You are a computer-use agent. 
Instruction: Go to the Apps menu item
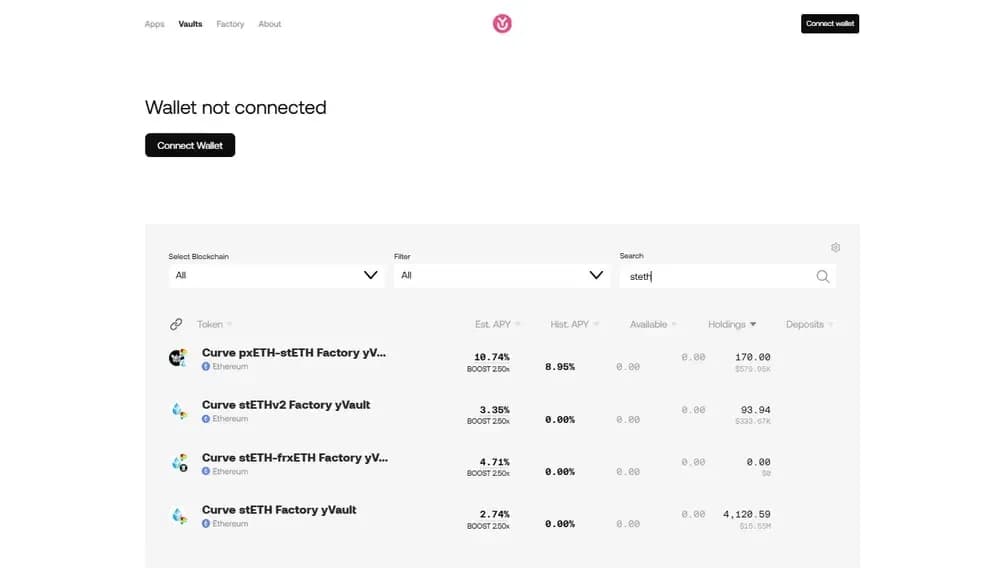pyautogui.click(x=154, y=24)
